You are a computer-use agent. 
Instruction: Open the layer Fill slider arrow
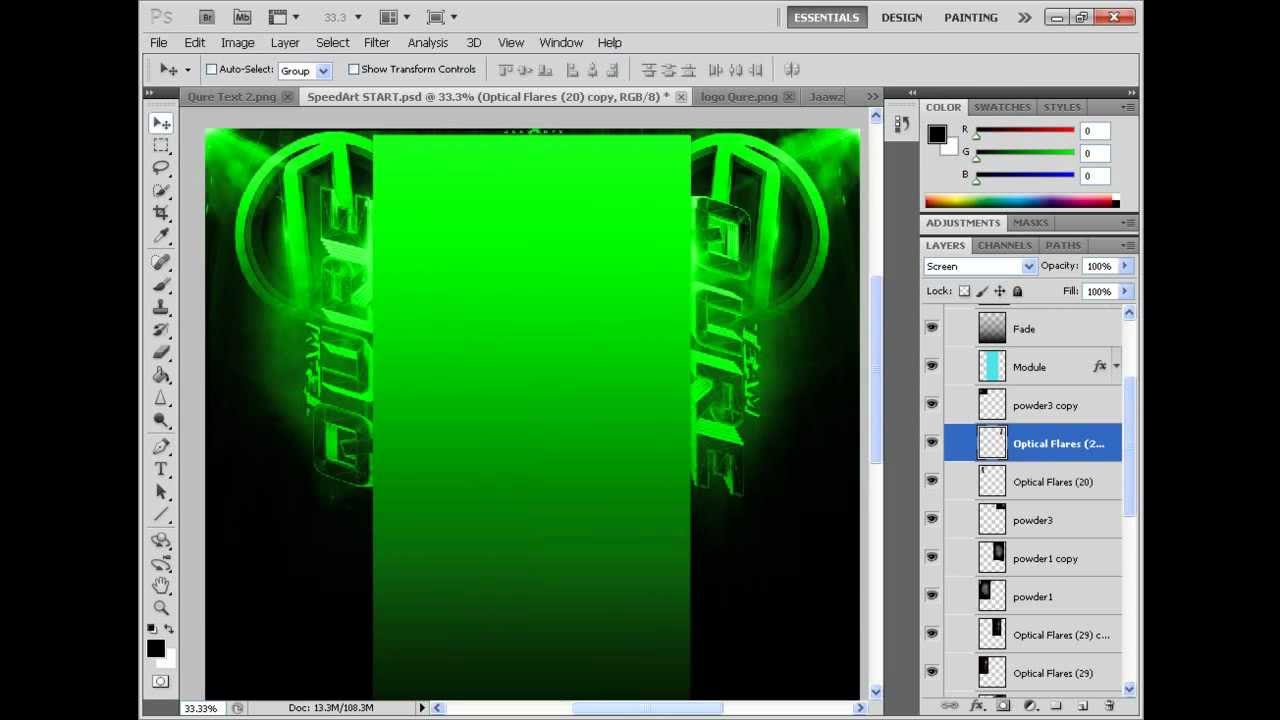point(1125,291)
